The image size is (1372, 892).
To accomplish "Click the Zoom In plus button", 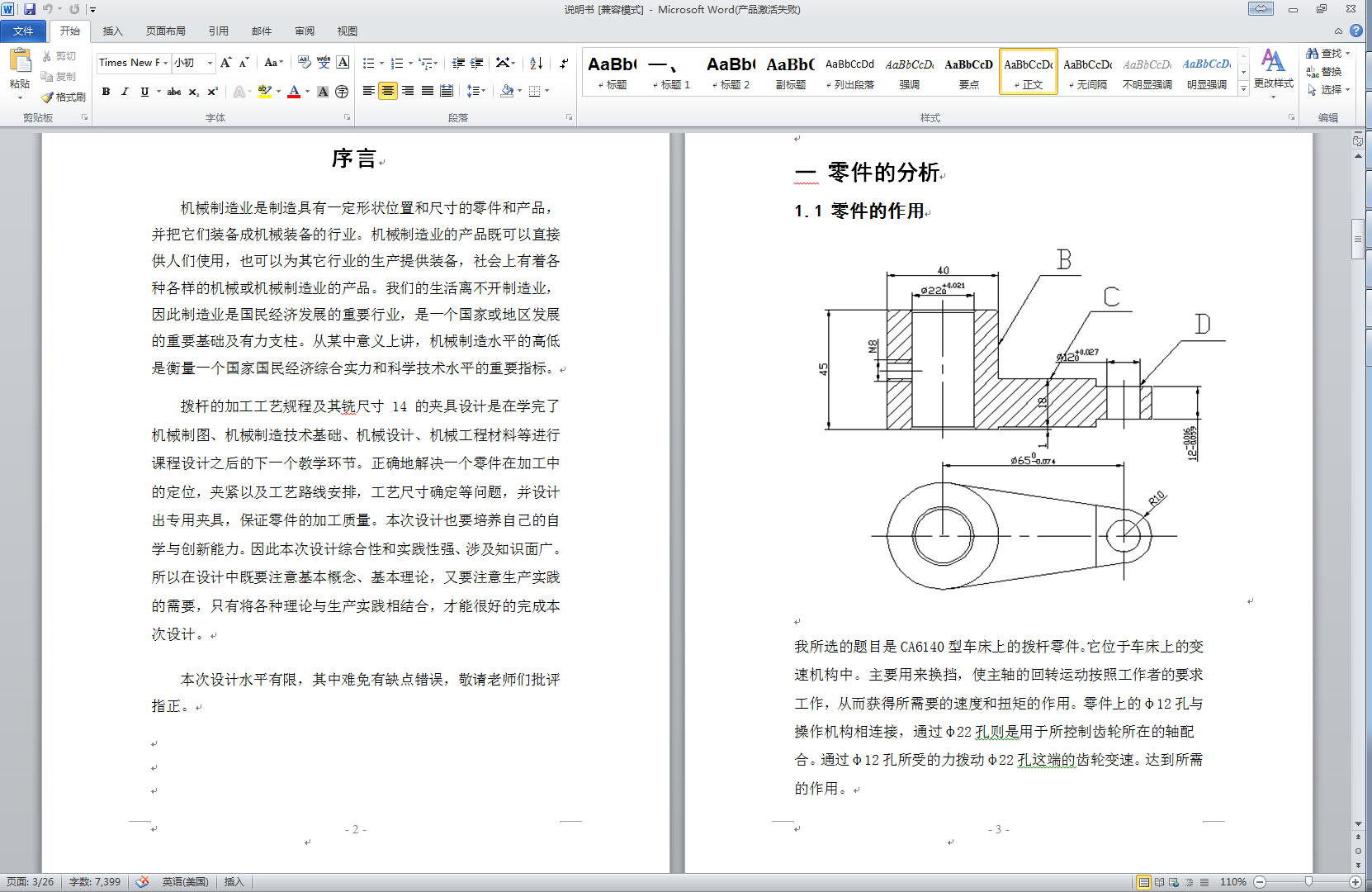I will tap(1355, 882).
